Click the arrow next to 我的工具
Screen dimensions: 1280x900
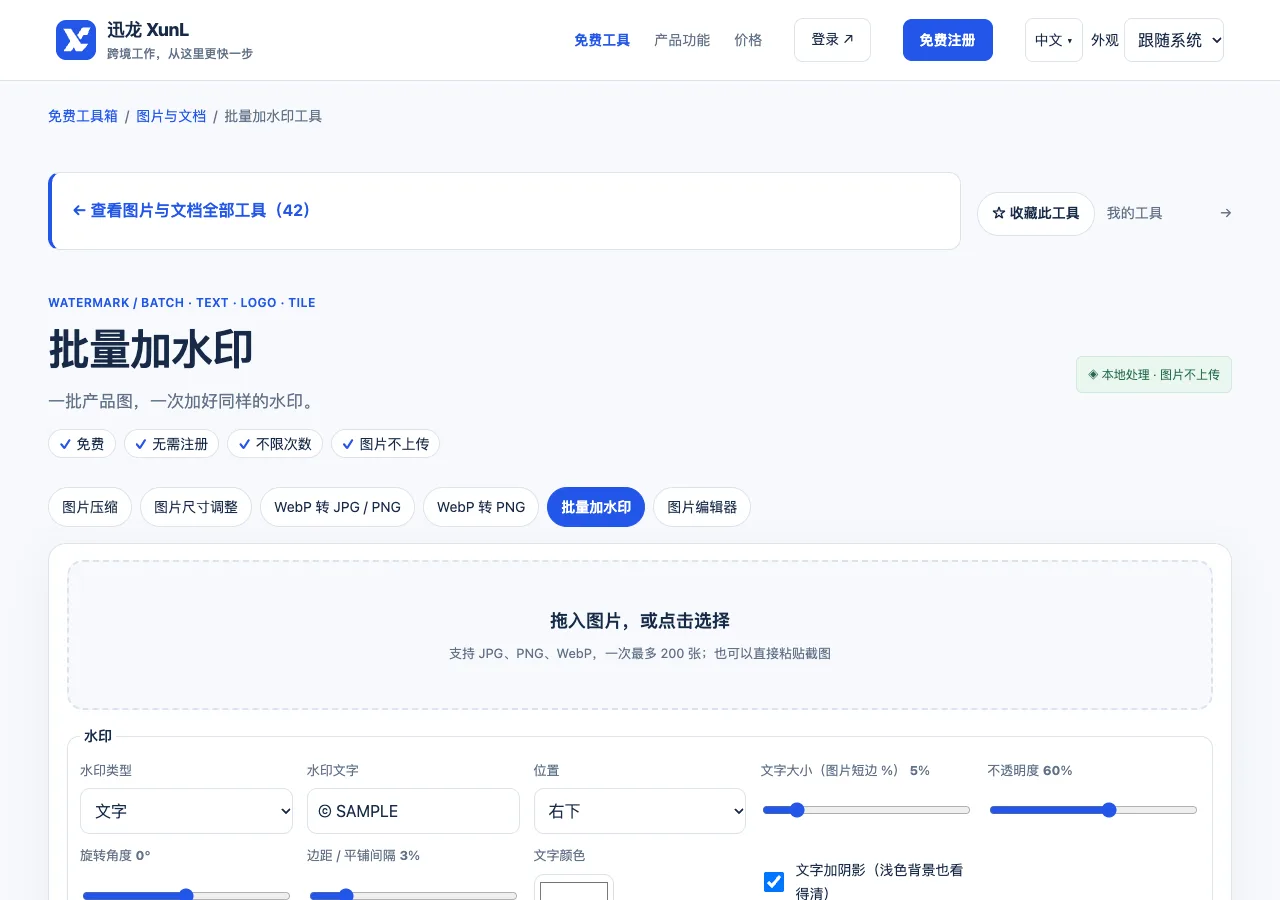coord(1226,213)
